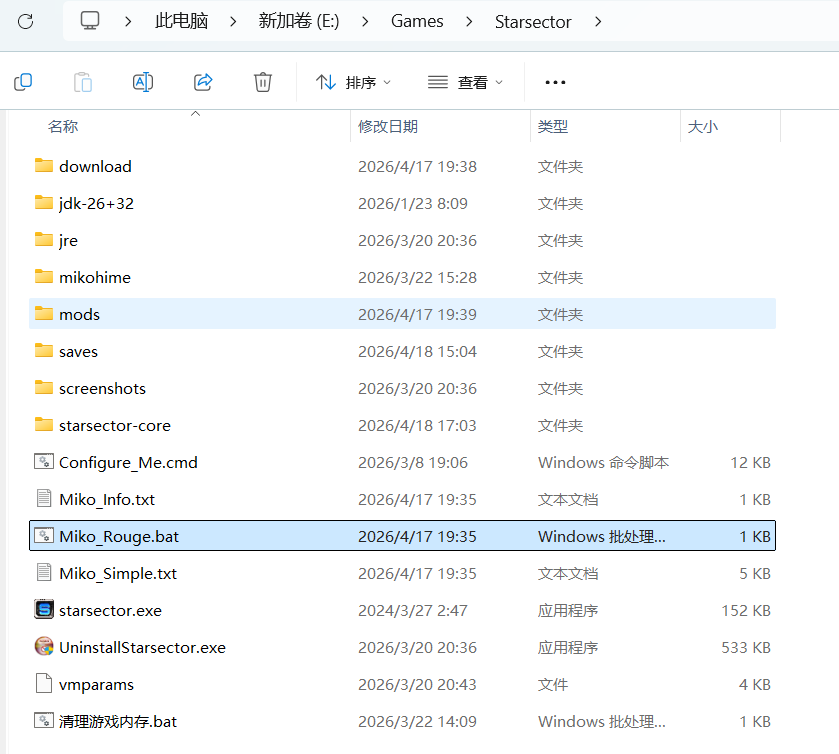Click the copy icon in toolbar
The height and width of the screenshot is (754, 839).
coord(23,82)
